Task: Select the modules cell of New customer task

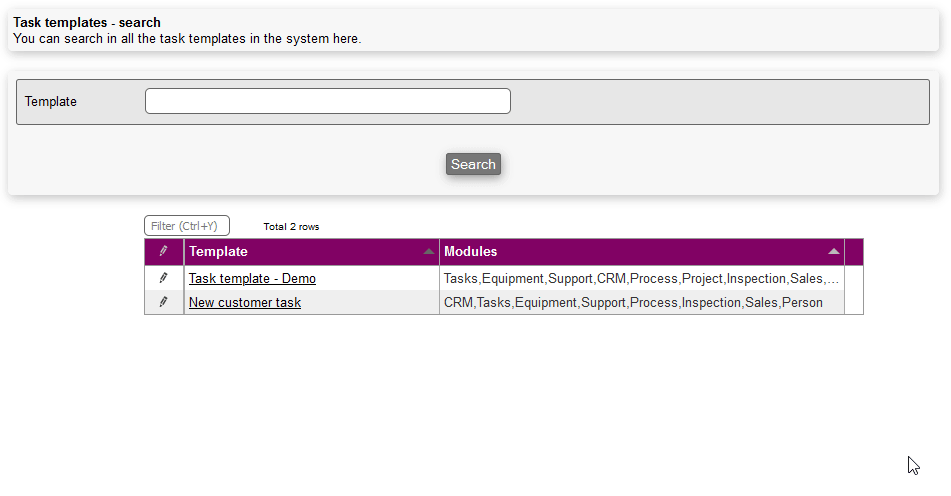Action: click(x=633, y=303)
